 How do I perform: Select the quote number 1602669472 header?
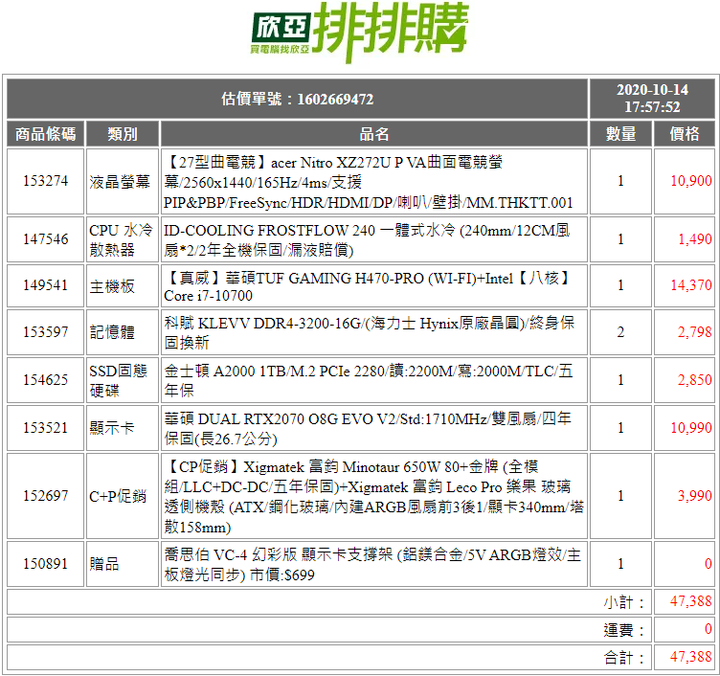(x=297, y=99)
